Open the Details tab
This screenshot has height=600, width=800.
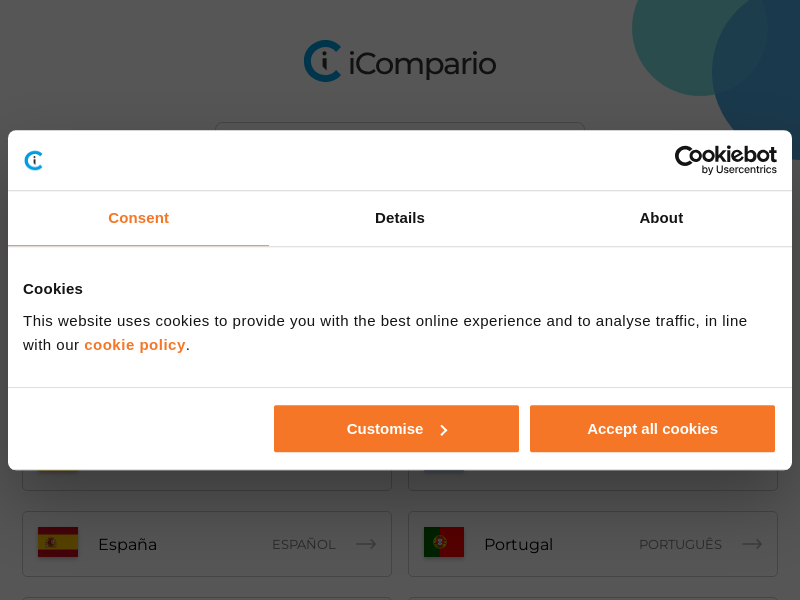(x=400, y=218)
